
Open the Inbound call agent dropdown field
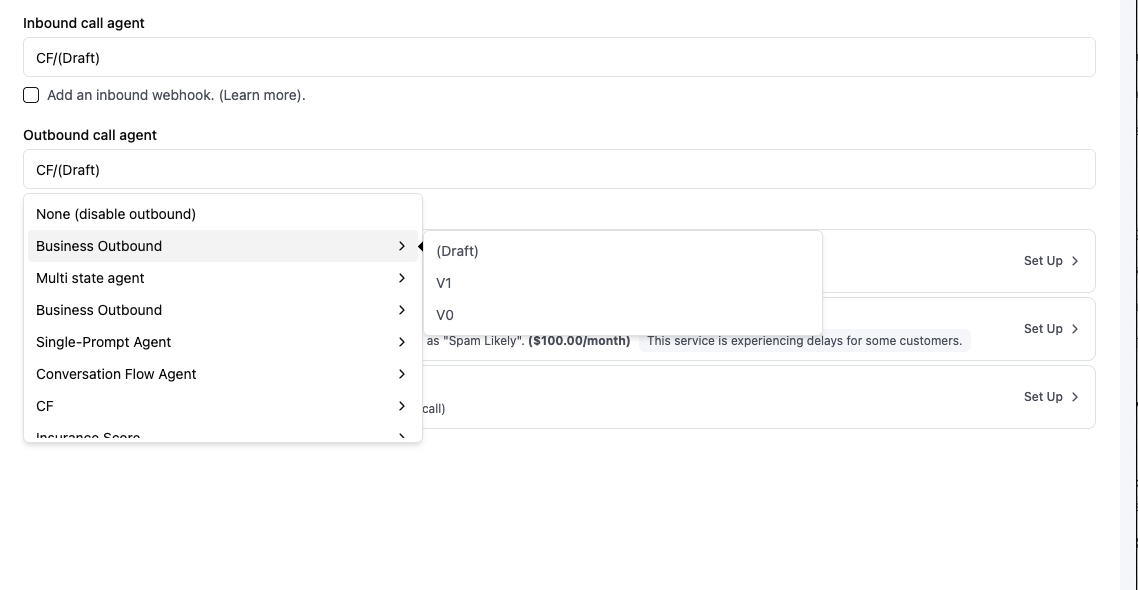click(559, 58)
